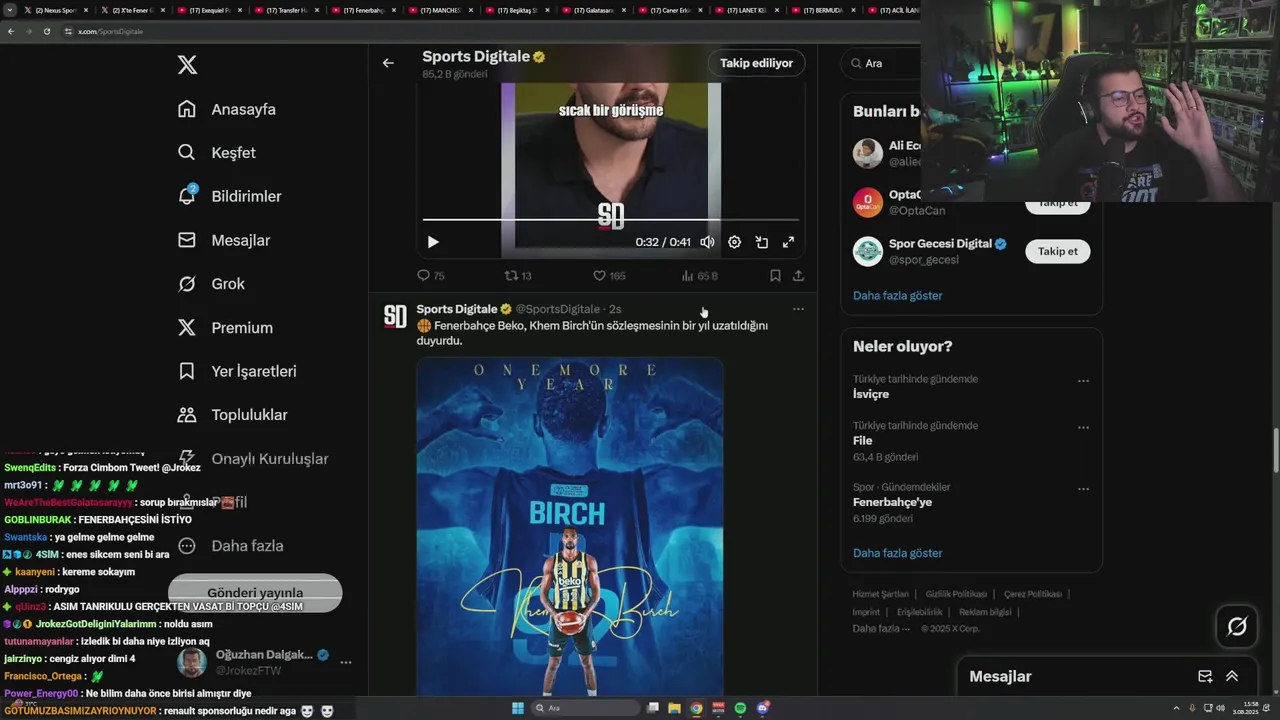
Task: Click Daha fazla göster under suggestions
Action: point(897,295)
